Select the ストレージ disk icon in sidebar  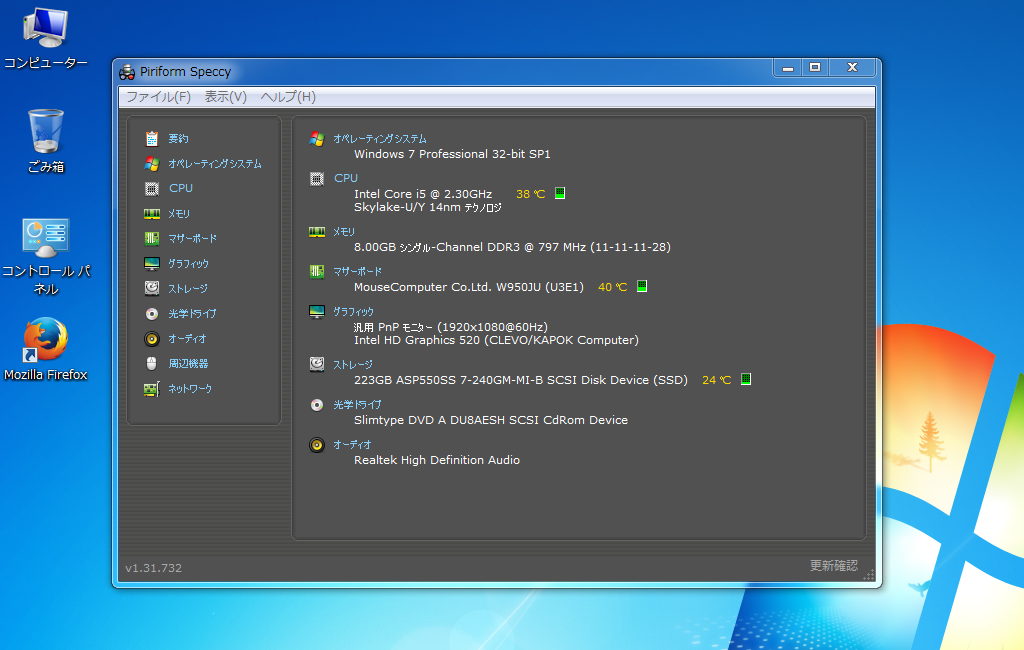point(152,288)
